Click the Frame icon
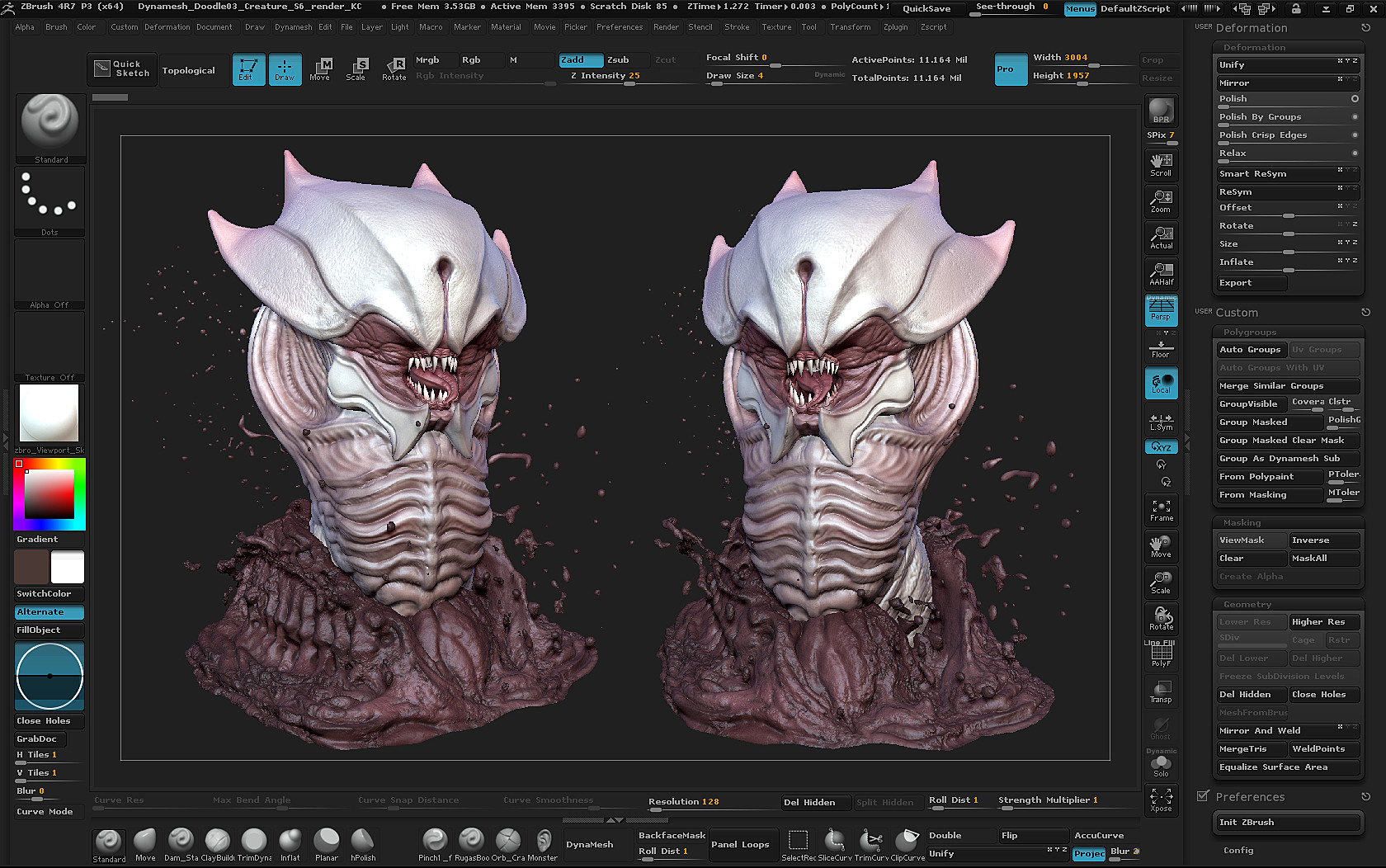This screenshot has width=1386, height=868. tap(1161, 510)
